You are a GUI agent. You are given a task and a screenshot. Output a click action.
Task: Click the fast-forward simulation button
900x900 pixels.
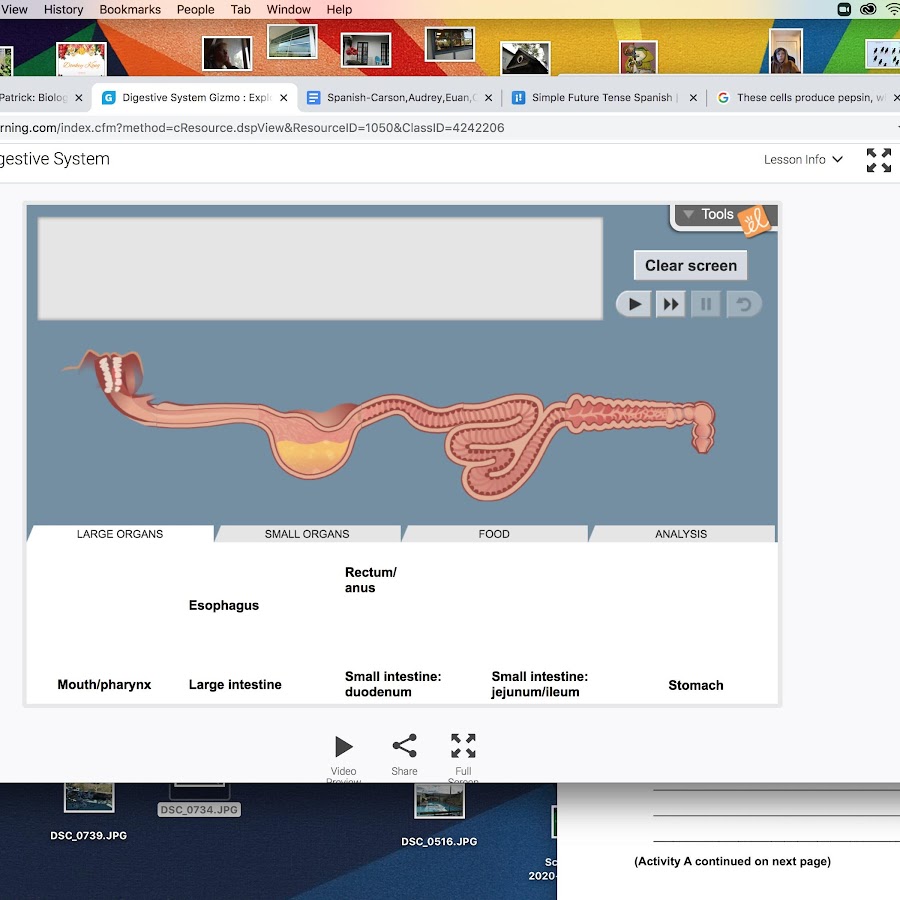pos(670,304)
